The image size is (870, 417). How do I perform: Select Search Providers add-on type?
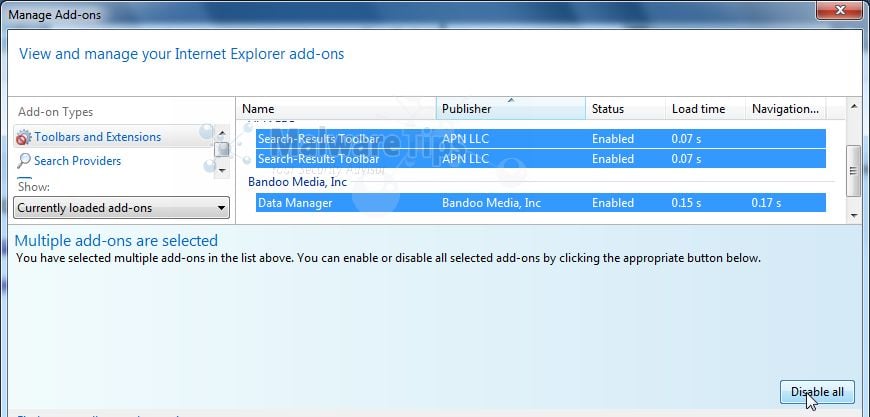pyautogui.click(x=77, y=161)
